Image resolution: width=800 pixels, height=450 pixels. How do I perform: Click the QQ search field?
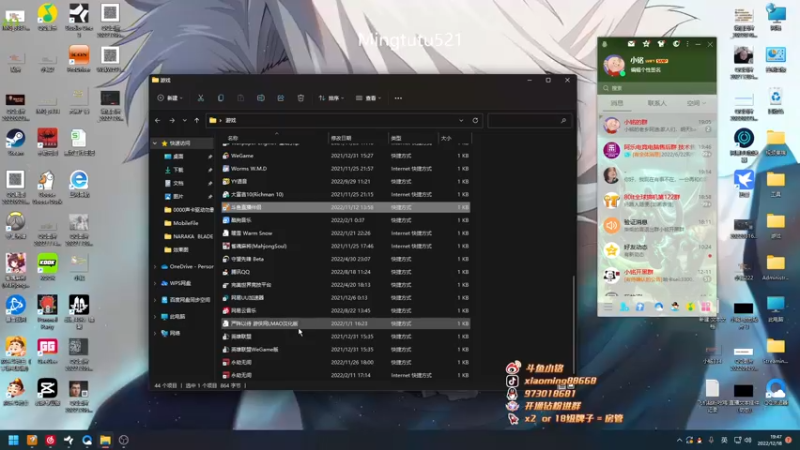(x=657, y=88)
